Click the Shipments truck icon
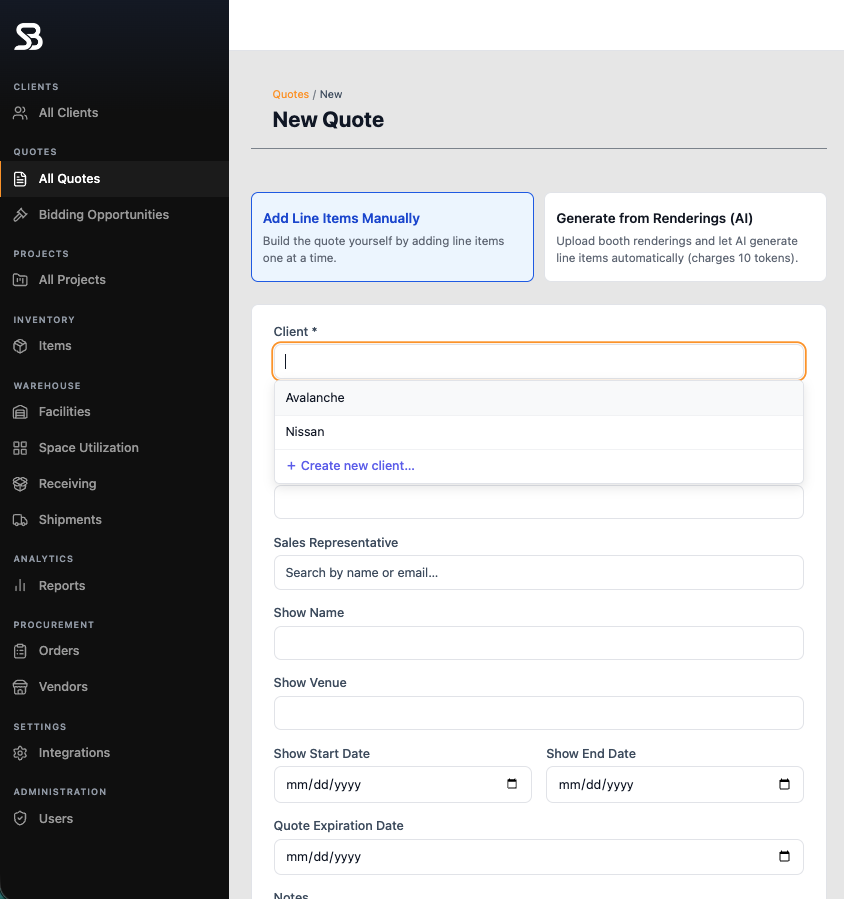This screenshot has width=844, height=899. 20,520
